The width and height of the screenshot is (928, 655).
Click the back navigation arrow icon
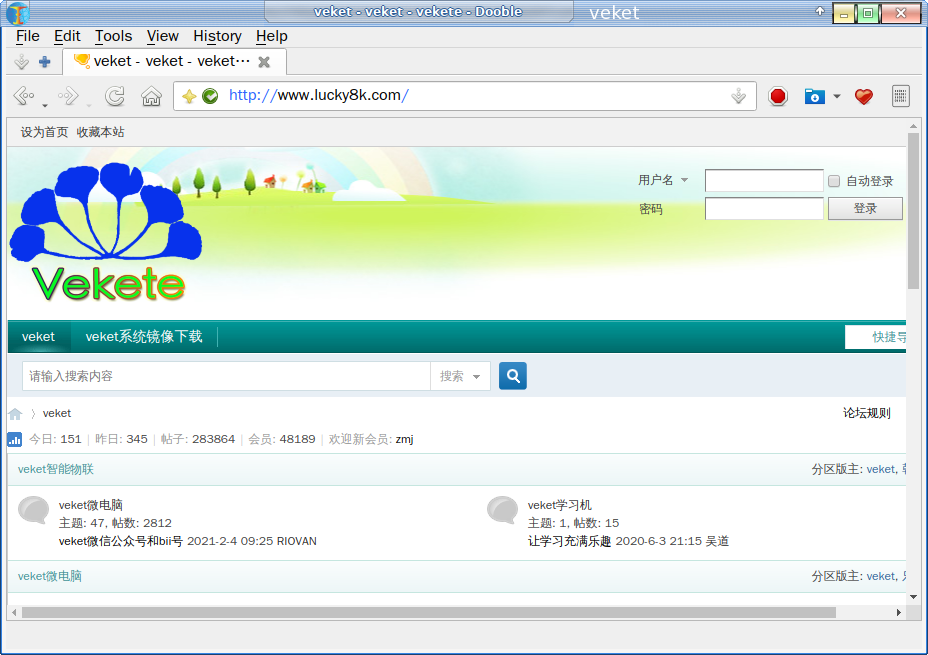click(x=23, y=95)
